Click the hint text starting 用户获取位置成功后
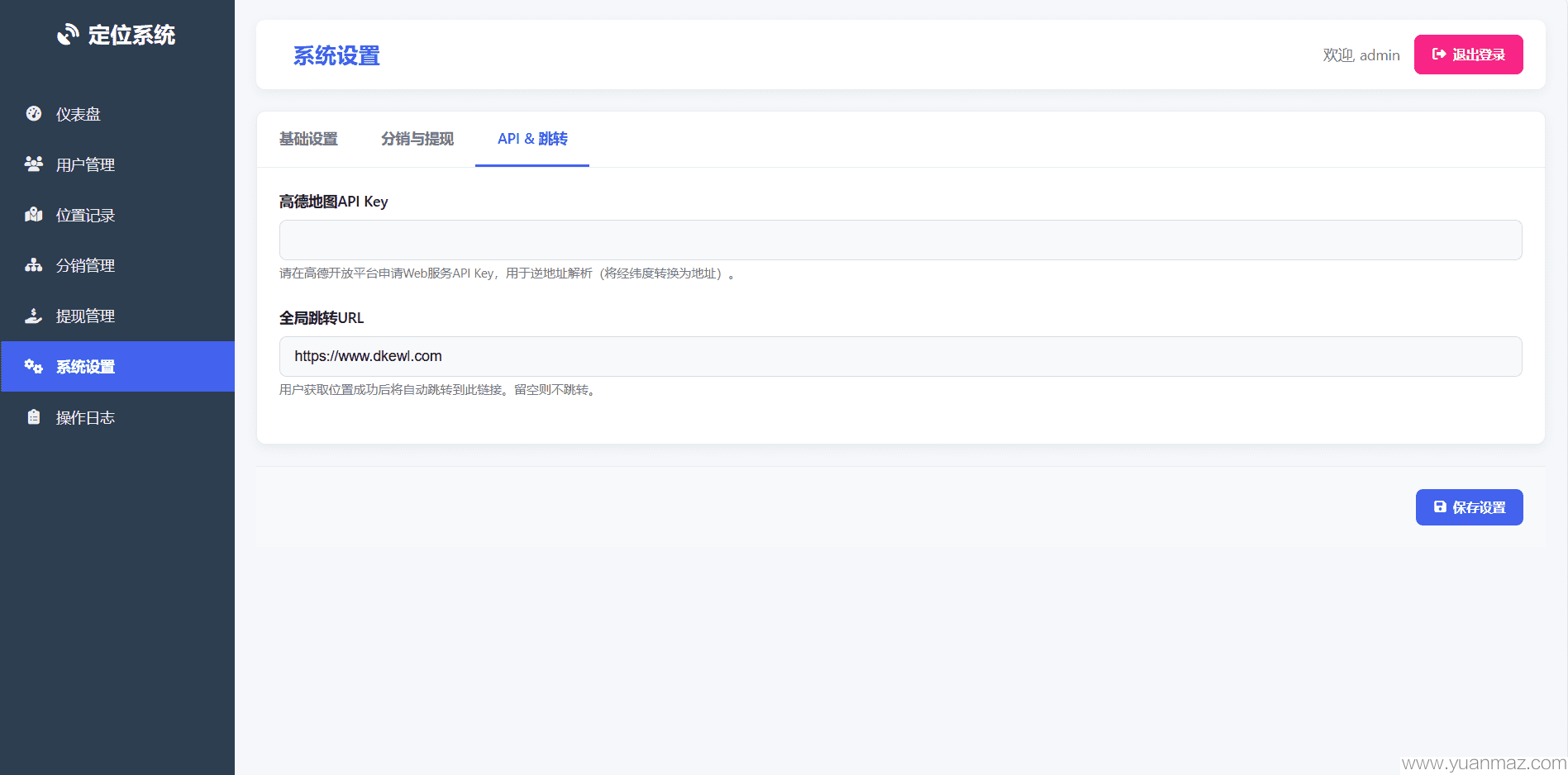 click(437, 390)
